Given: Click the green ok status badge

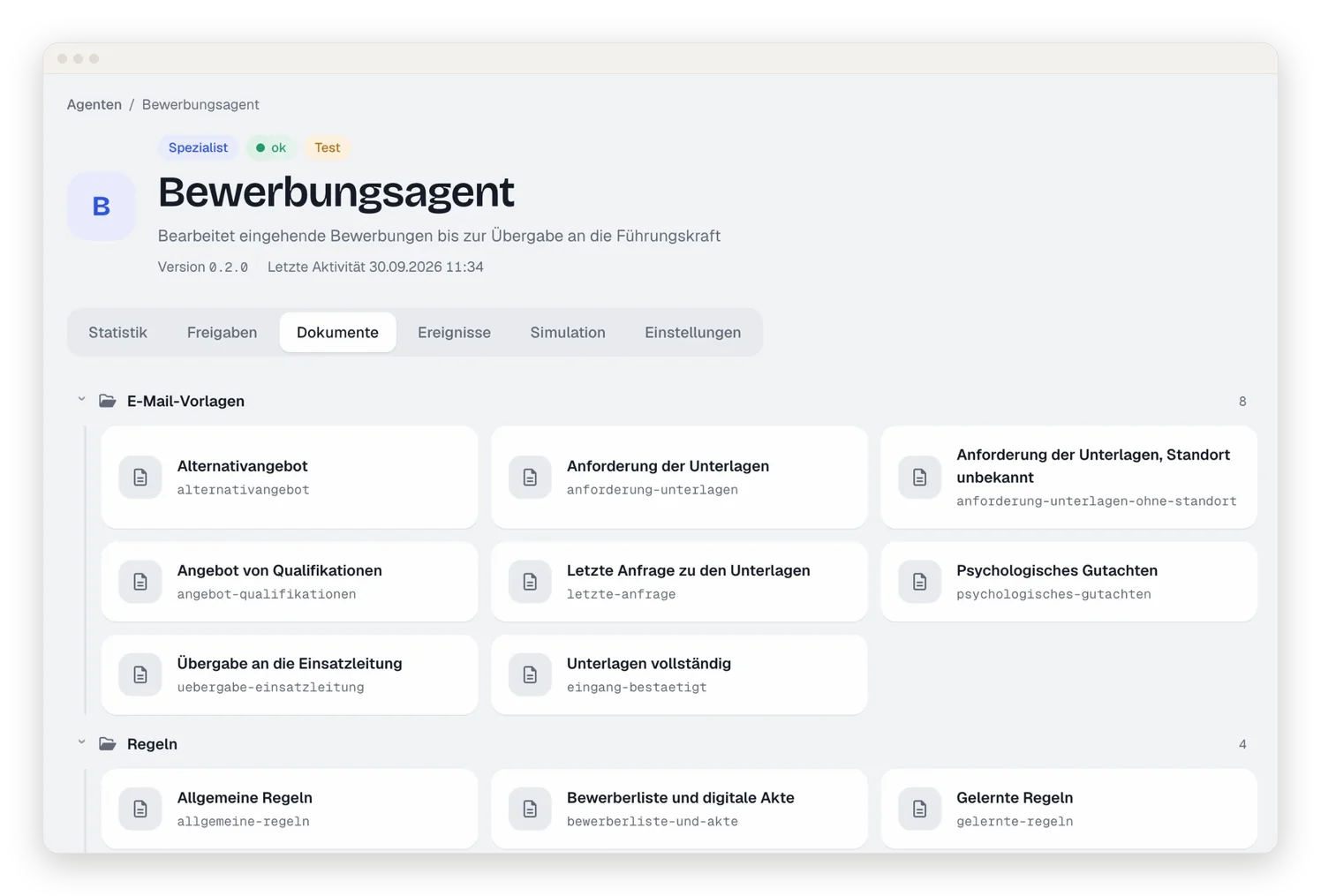Looking at the screenshot, I should [271, 147].
